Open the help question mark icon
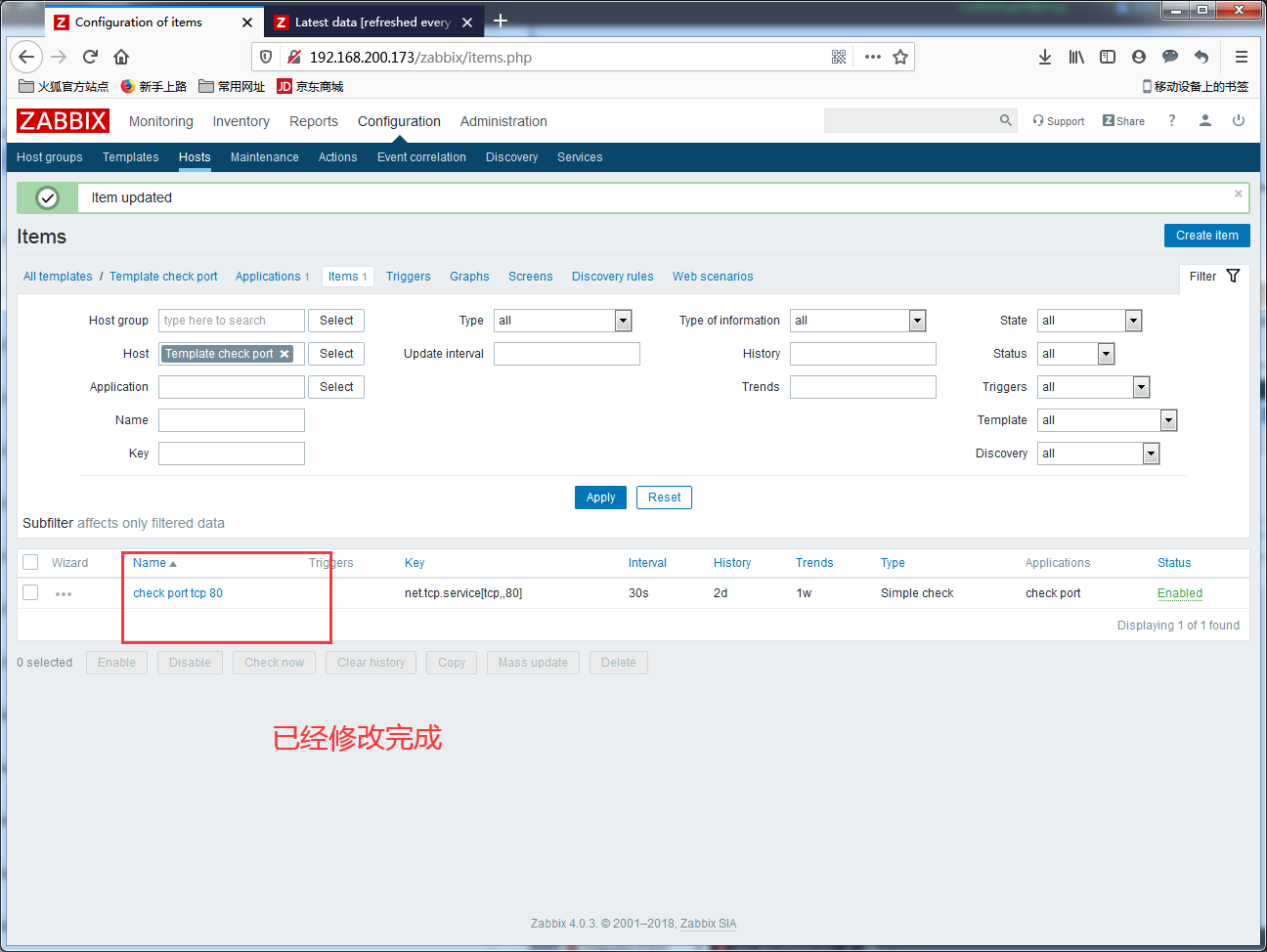 coord(1171,120)
